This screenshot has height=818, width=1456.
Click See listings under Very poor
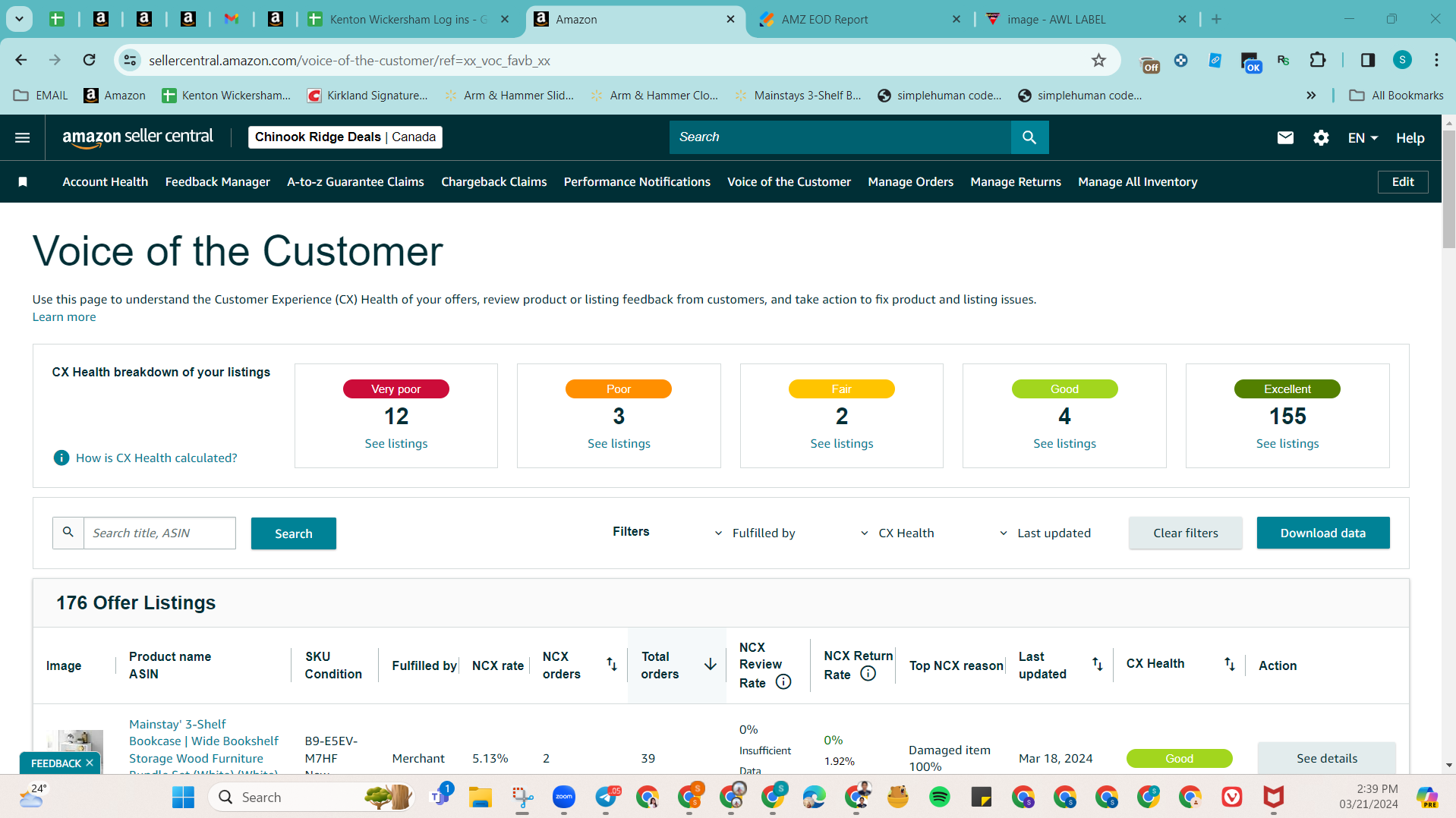[x=396, y=444]
